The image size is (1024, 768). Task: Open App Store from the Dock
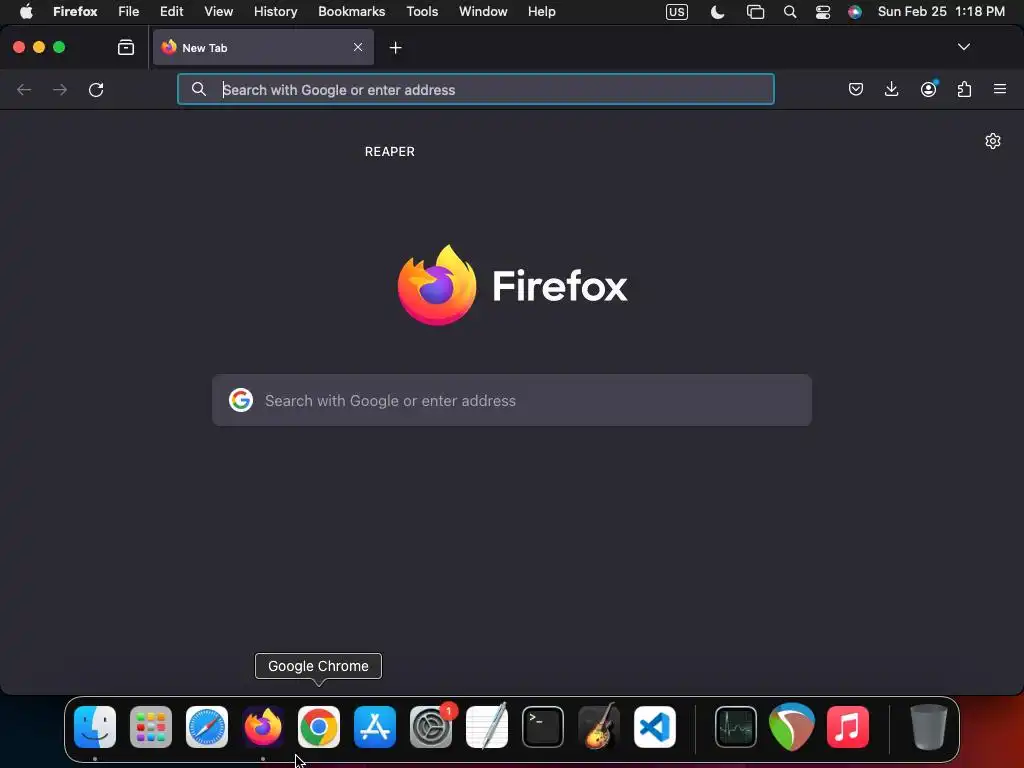point(375,727)
